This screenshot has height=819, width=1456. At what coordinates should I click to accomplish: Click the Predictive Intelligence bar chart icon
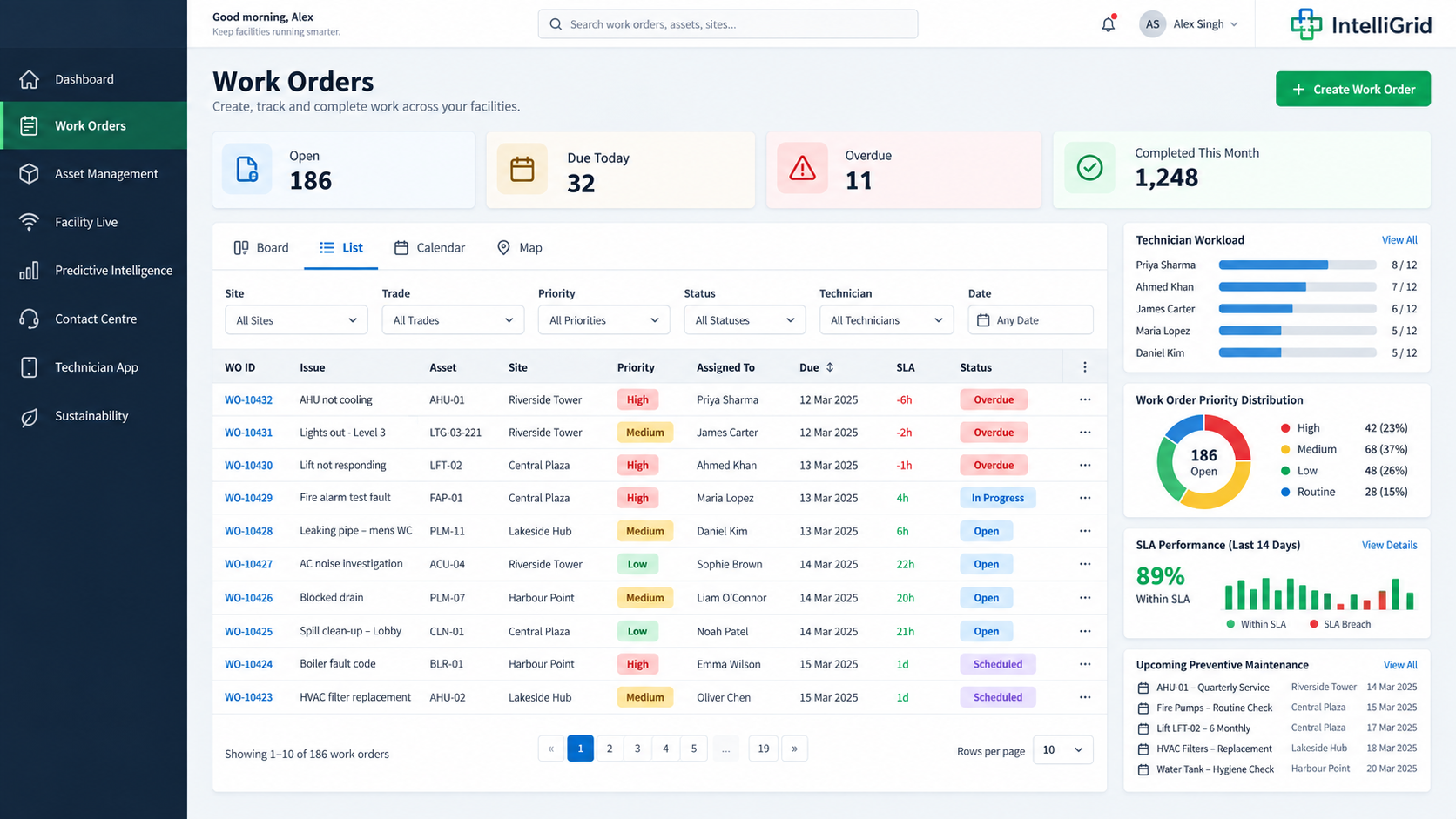29,271
